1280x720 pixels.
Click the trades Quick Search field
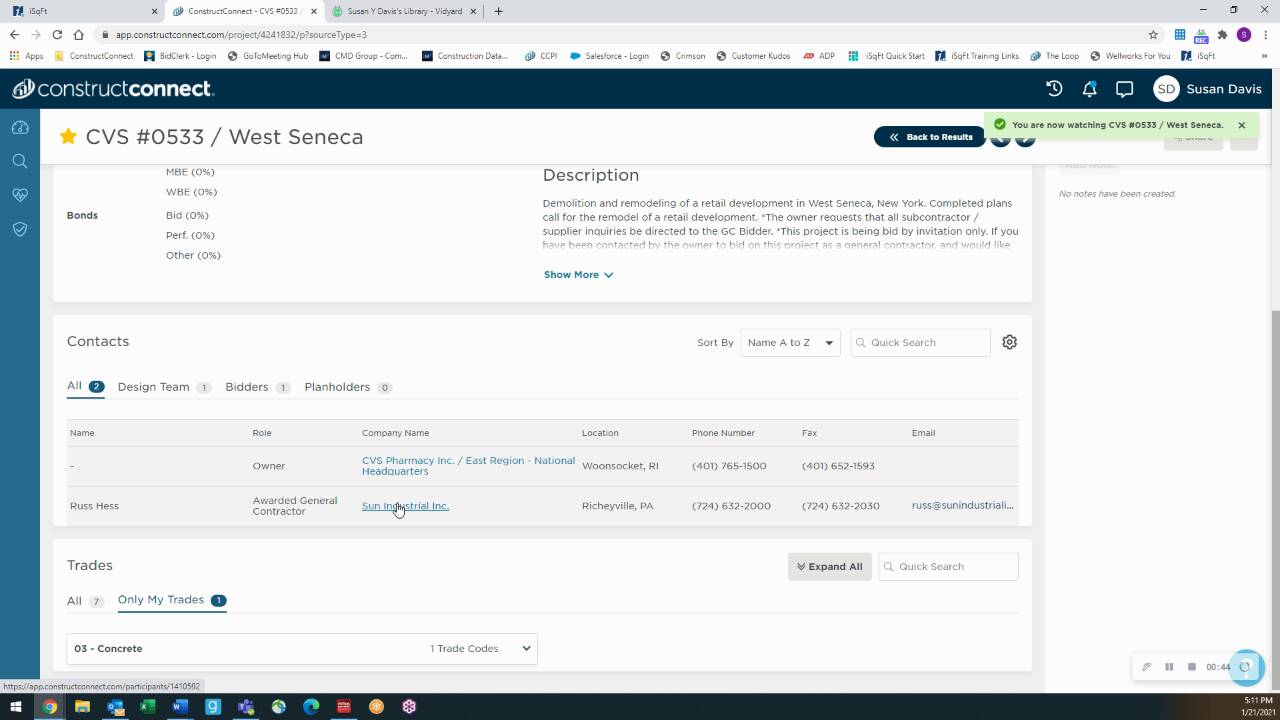948,566
